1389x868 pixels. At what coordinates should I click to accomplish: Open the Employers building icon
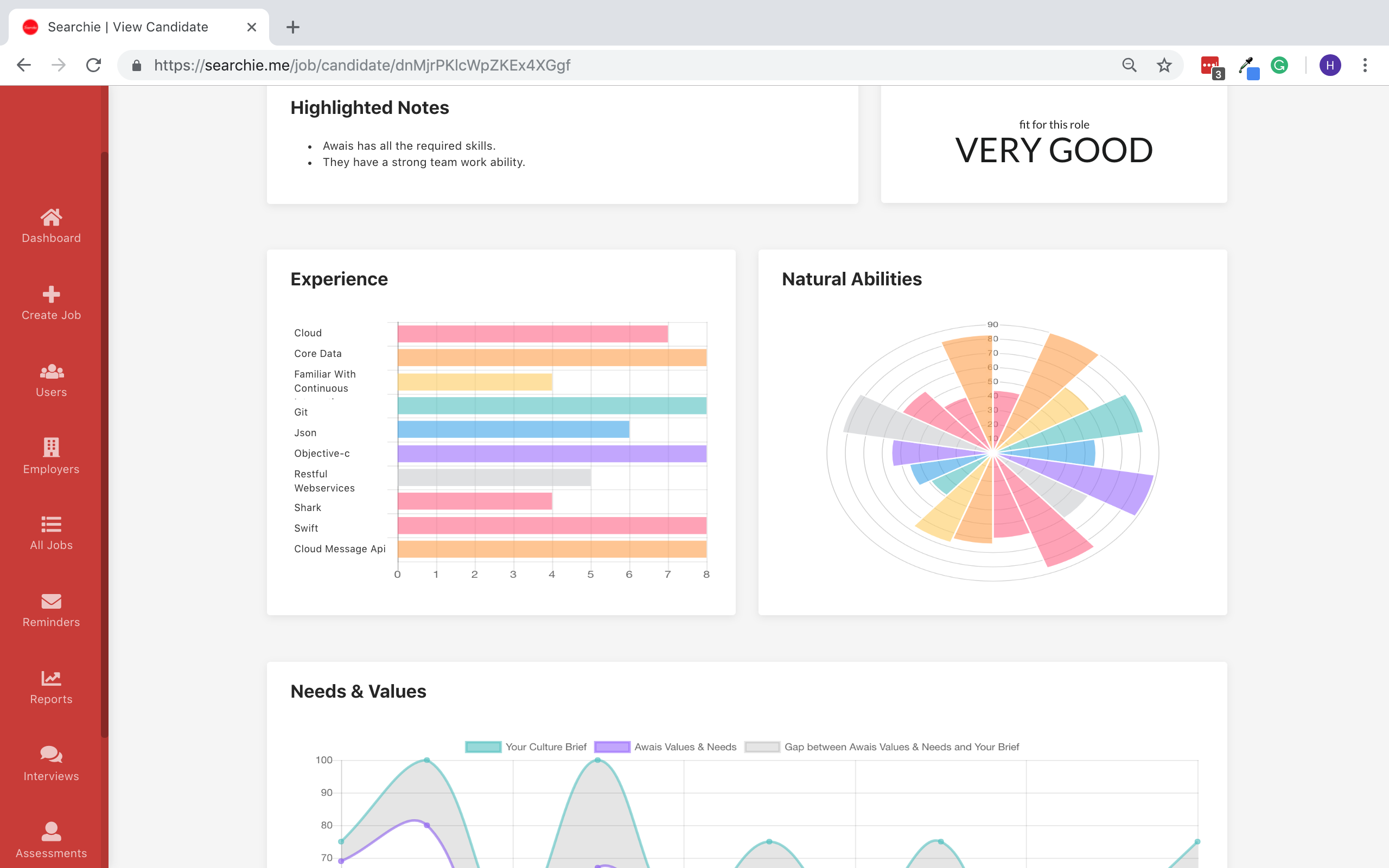(51, 447)
